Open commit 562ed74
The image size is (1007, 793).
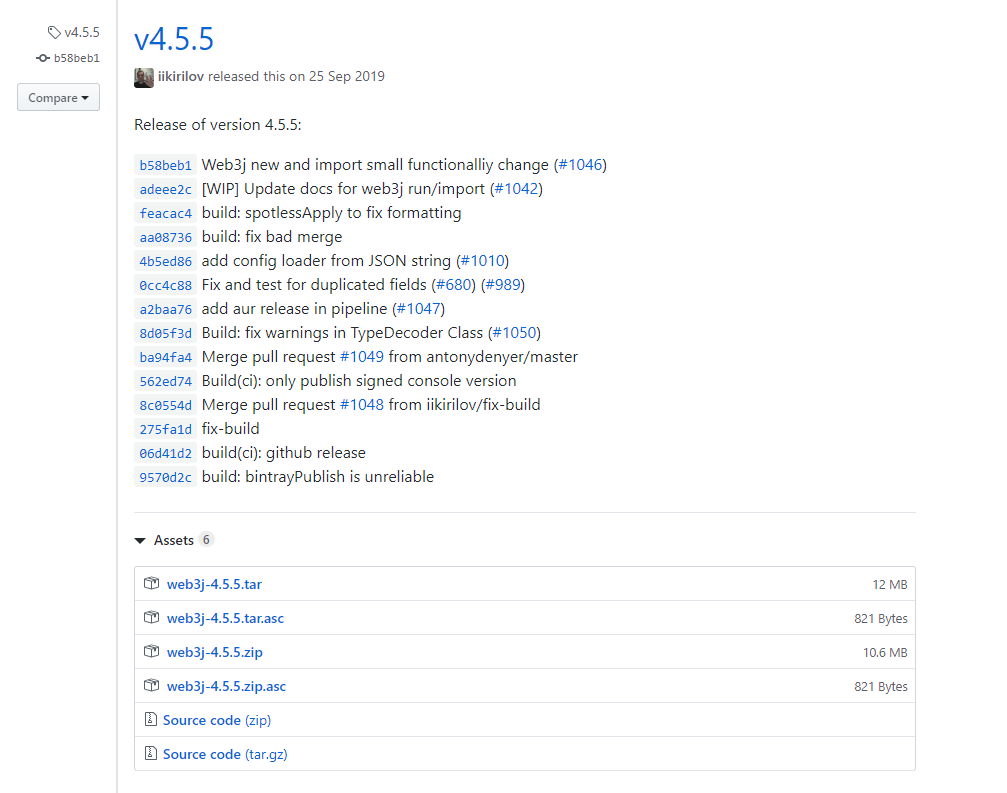(165, 381)
